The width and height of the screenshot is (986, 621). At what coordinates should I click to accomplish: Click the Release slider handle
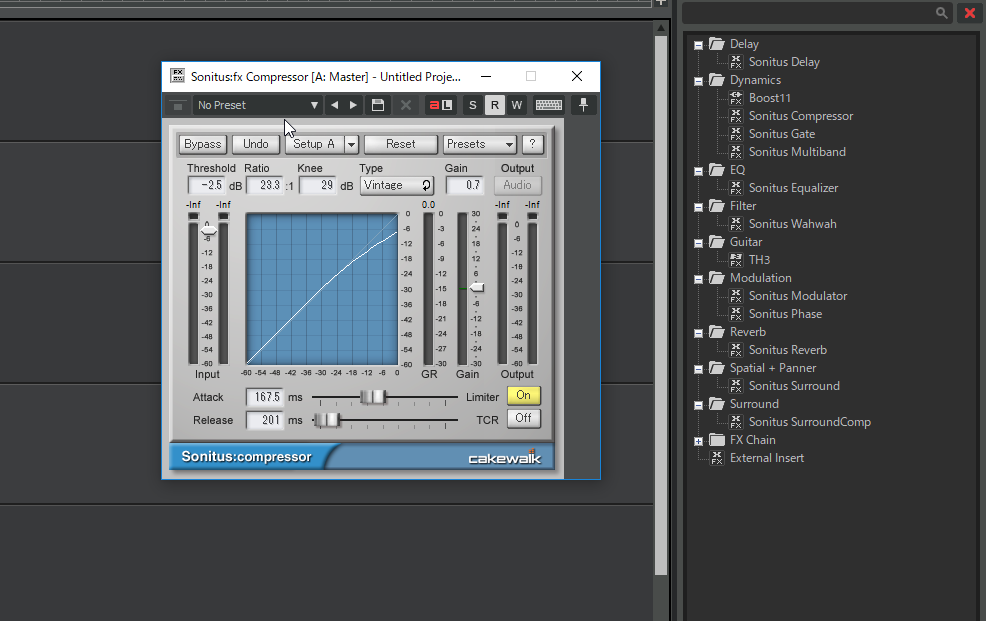327,420
